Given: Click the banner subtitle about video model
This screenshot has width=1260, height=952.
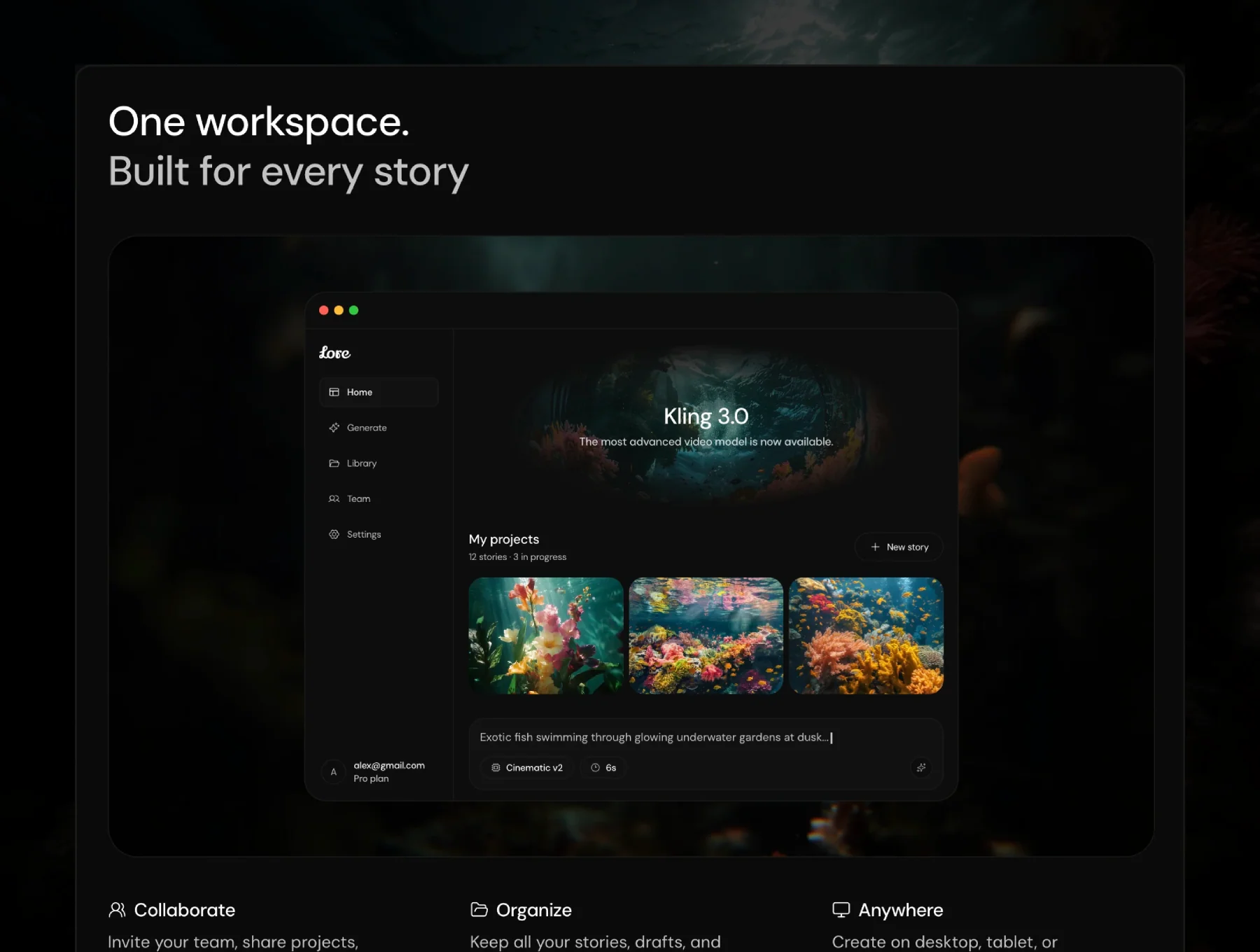Looking at the screenshot, I should point(706,442).
